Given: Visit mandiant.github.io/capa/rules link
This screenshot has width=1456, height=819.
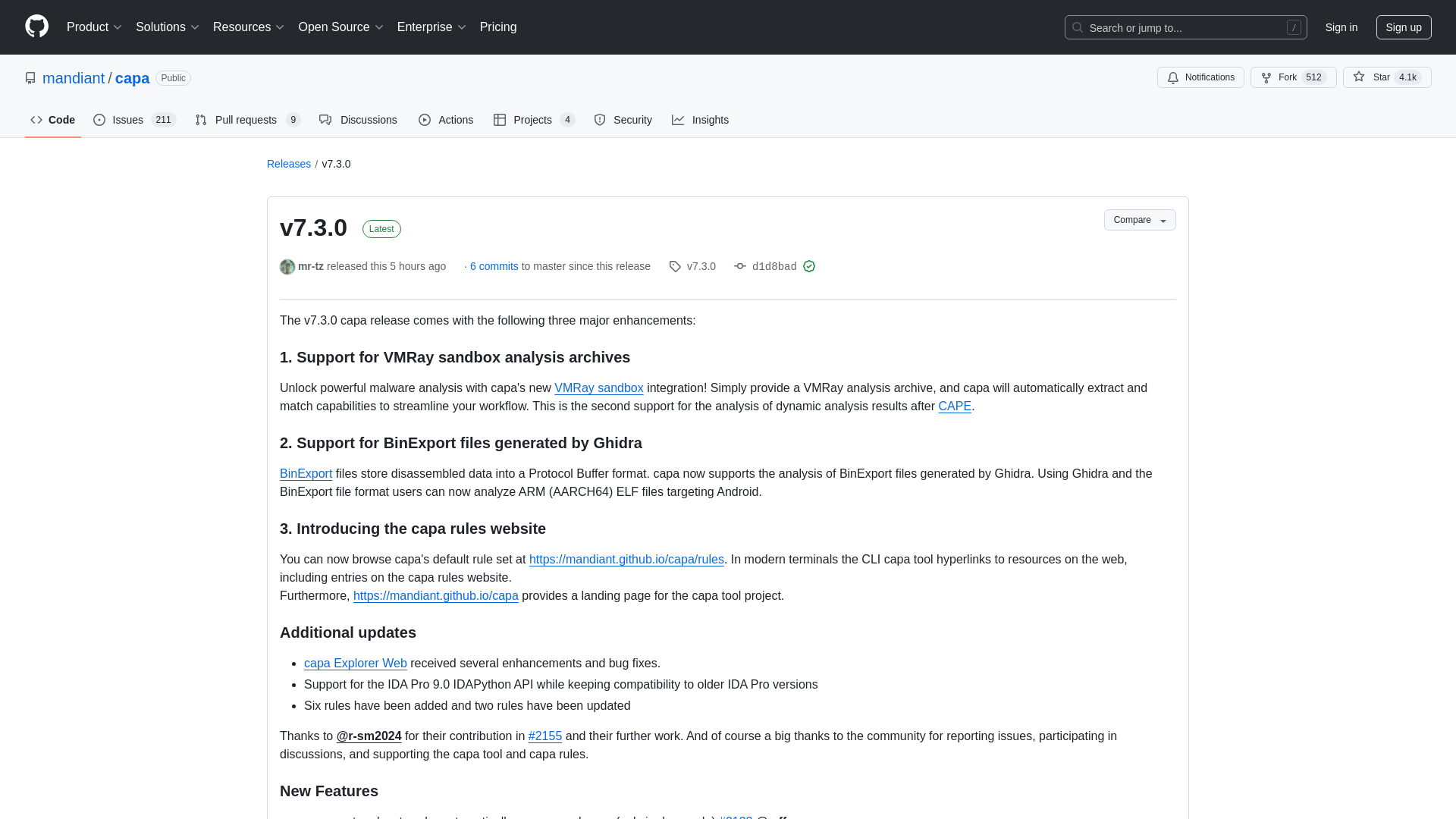Looking at the screenshot, I should [626, 559].
